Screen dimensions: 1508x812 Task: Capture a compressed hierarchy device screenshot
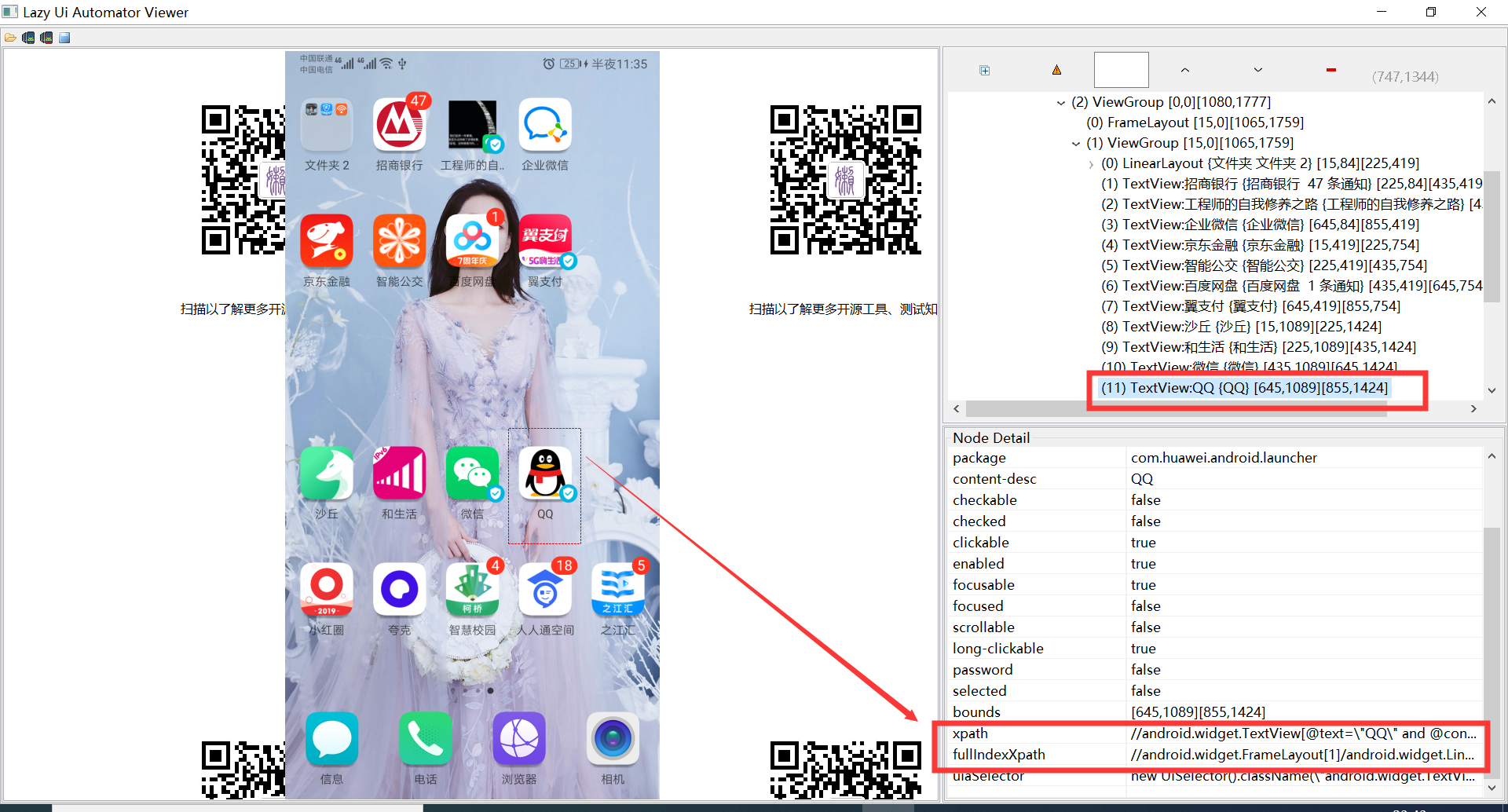46,38
